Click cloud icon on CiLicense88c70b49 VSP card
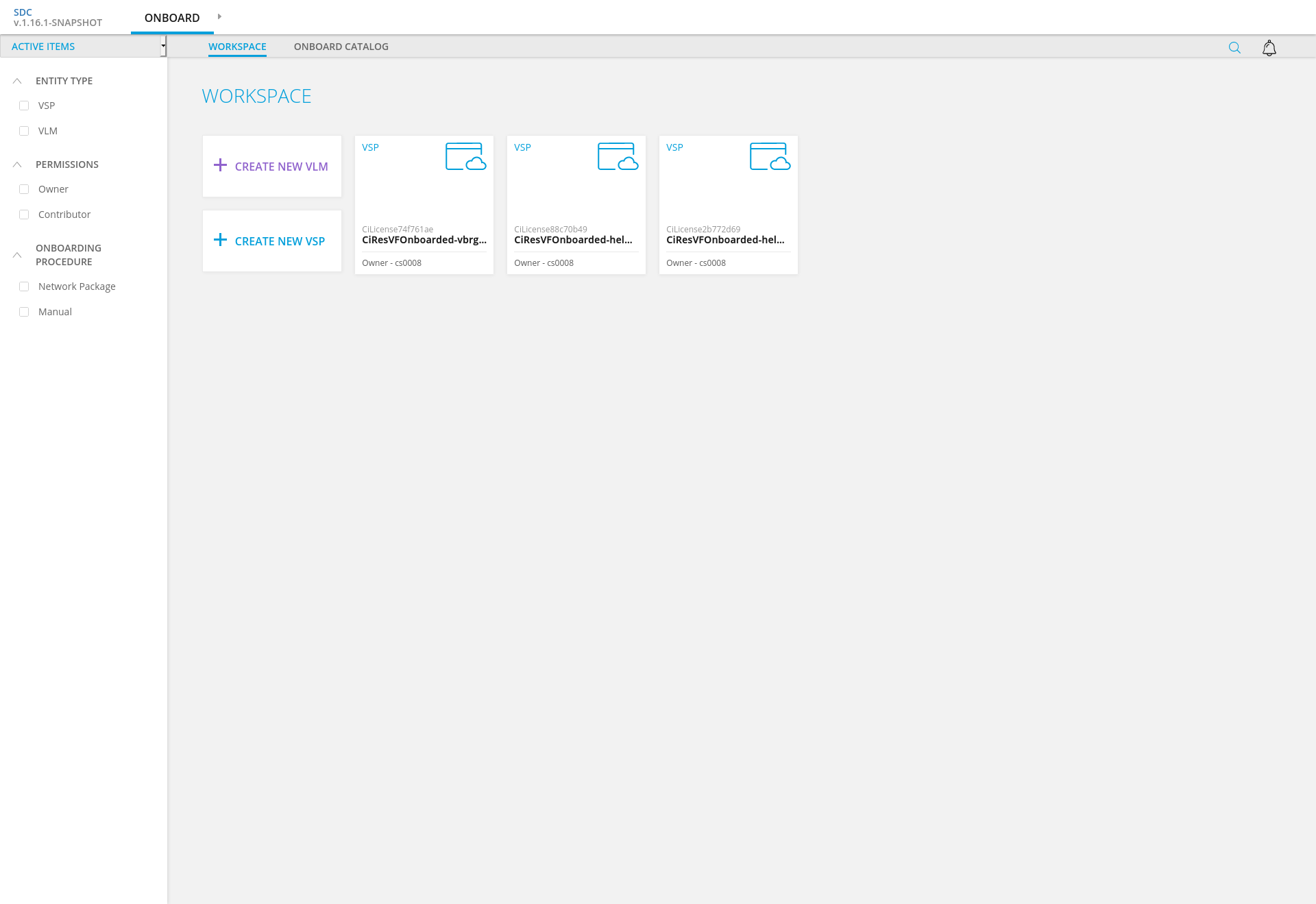This screenshot has height=904, width=1316. [x=618, y=157]
